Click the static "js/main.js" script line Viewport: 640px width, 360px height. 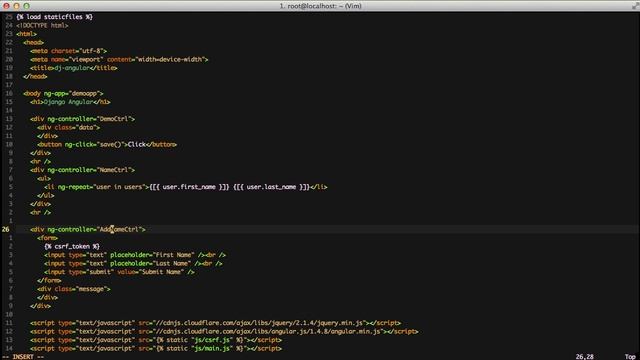tap(156, 349)
